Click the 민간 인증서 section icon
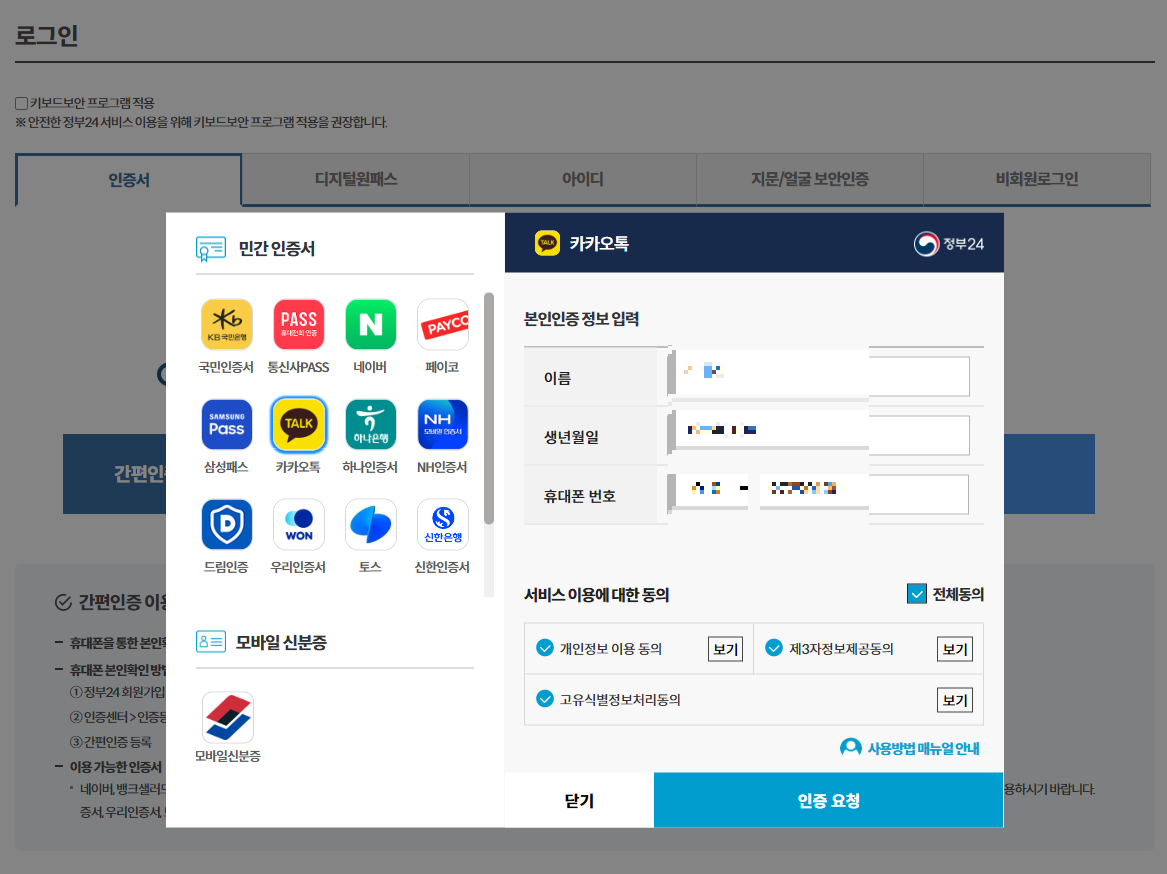 click(211, 249)
